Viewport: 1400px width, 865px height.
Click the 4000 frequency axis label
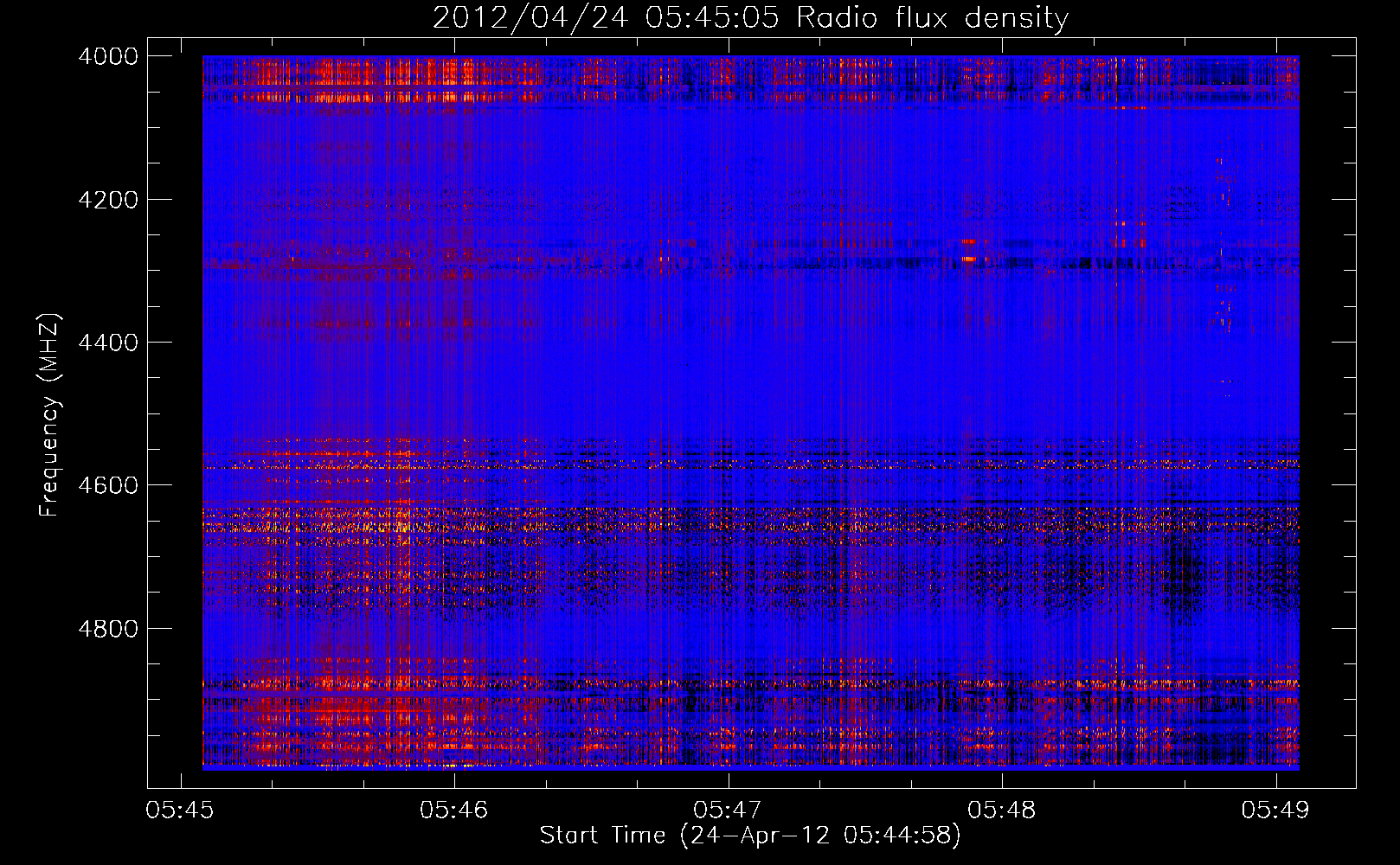(108, 56)
